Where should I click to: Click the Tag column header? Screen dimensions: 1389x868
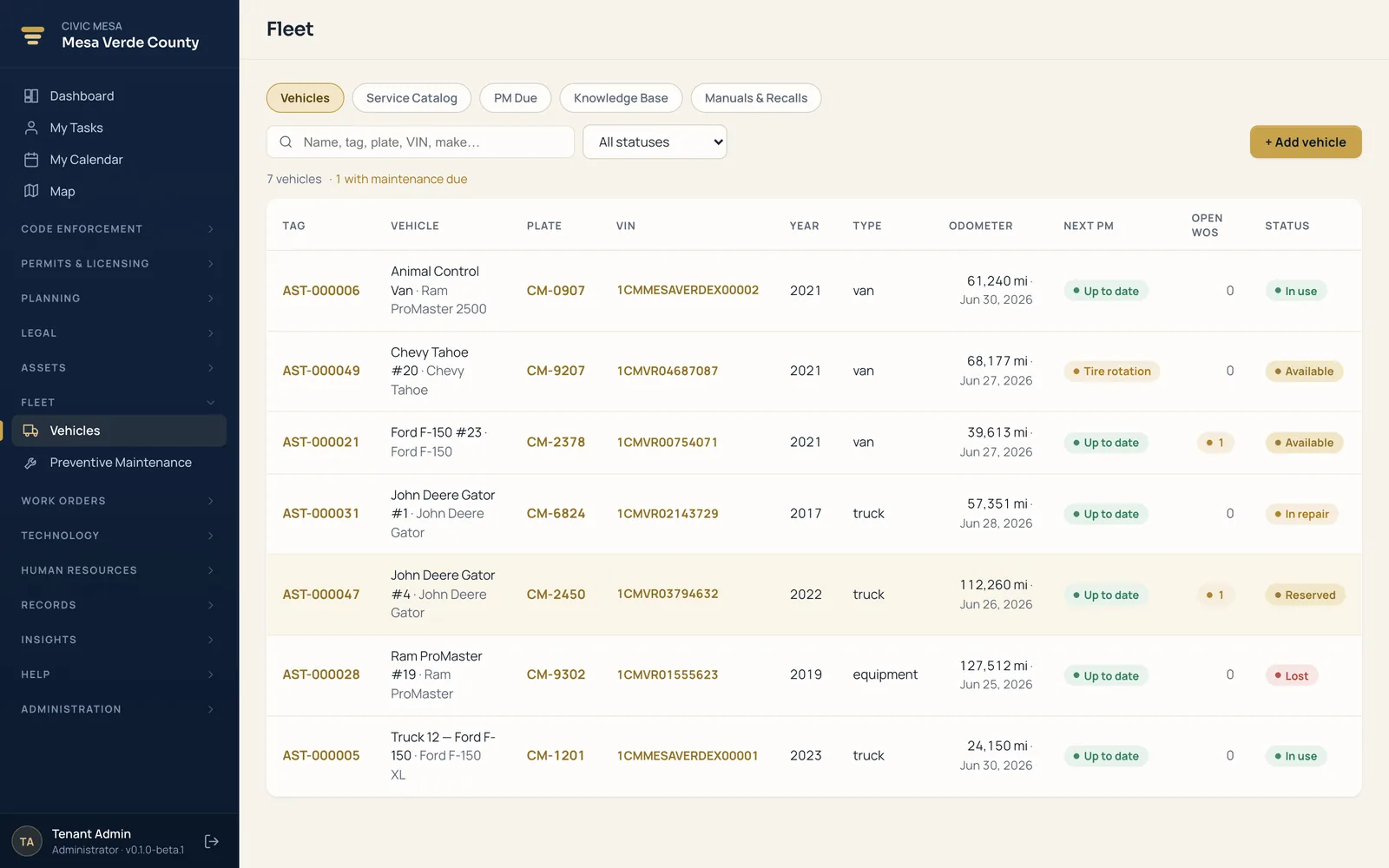coord(293,226)
